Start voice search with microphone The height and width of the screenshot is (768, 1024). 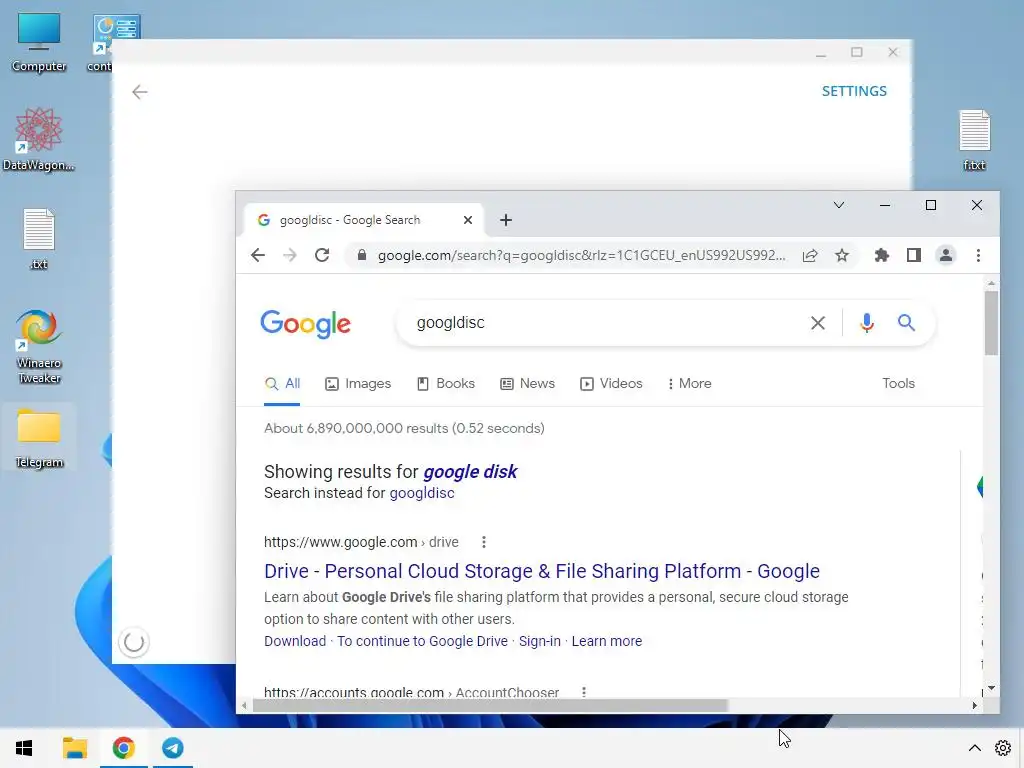coord(867,323)
